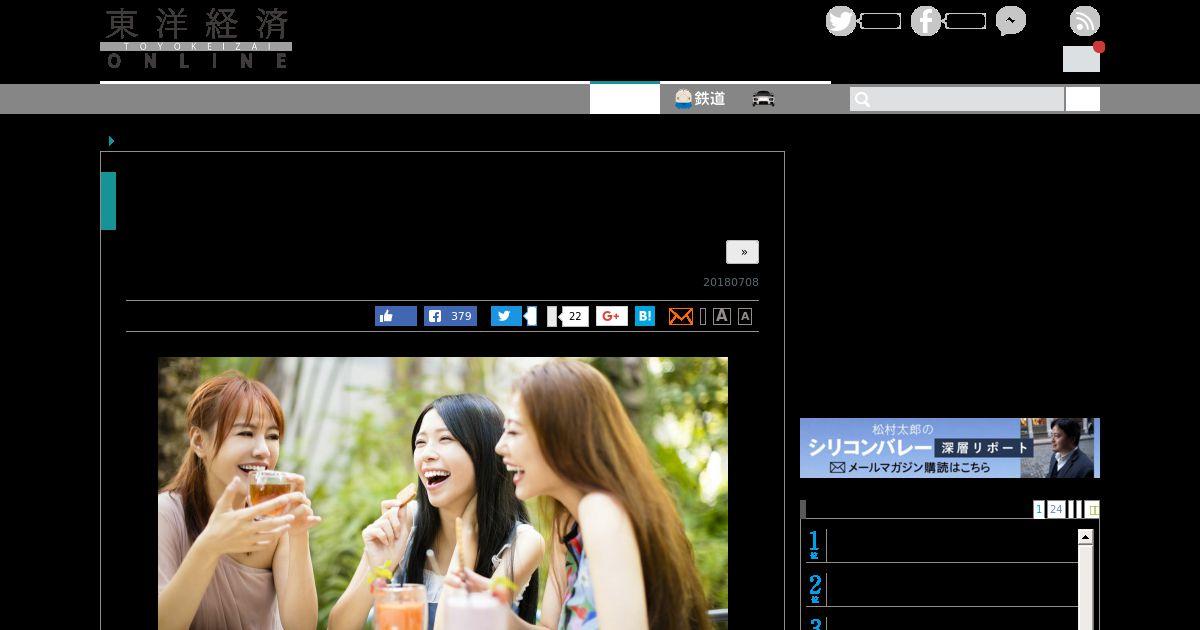Select the 鉄道 railway tab
Screen dimensions: 1200x630
(700, 99)
